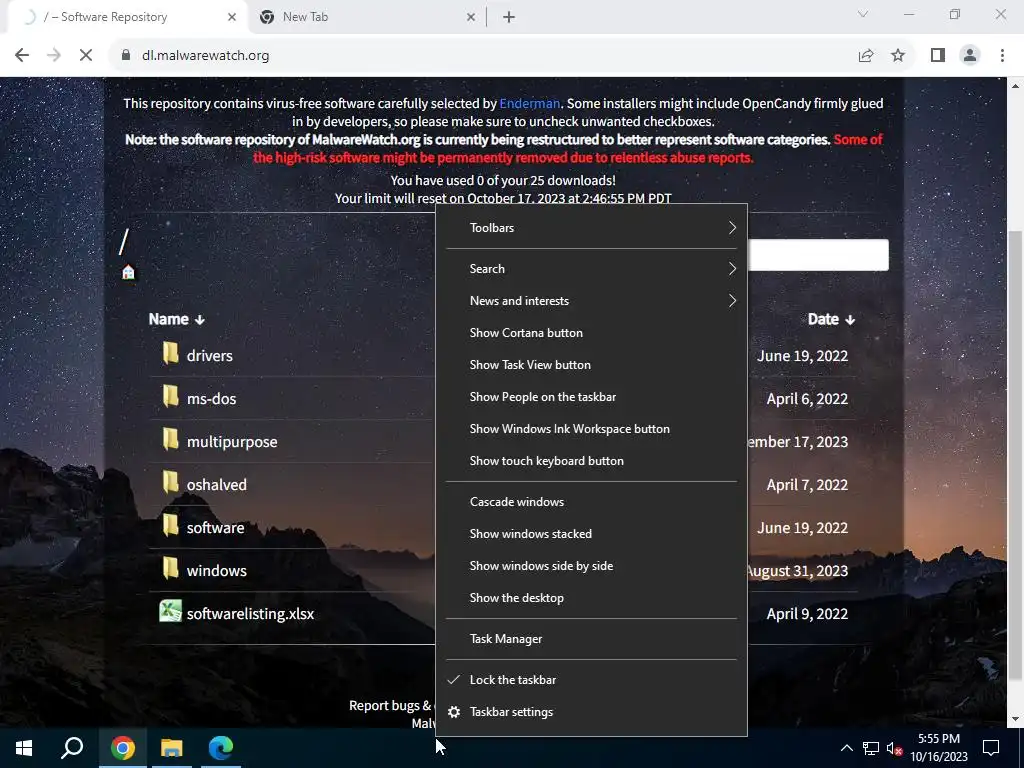Click the windows folder icon
The width and height of the screenshot is (1024, 768).
[x=170, y=569]
